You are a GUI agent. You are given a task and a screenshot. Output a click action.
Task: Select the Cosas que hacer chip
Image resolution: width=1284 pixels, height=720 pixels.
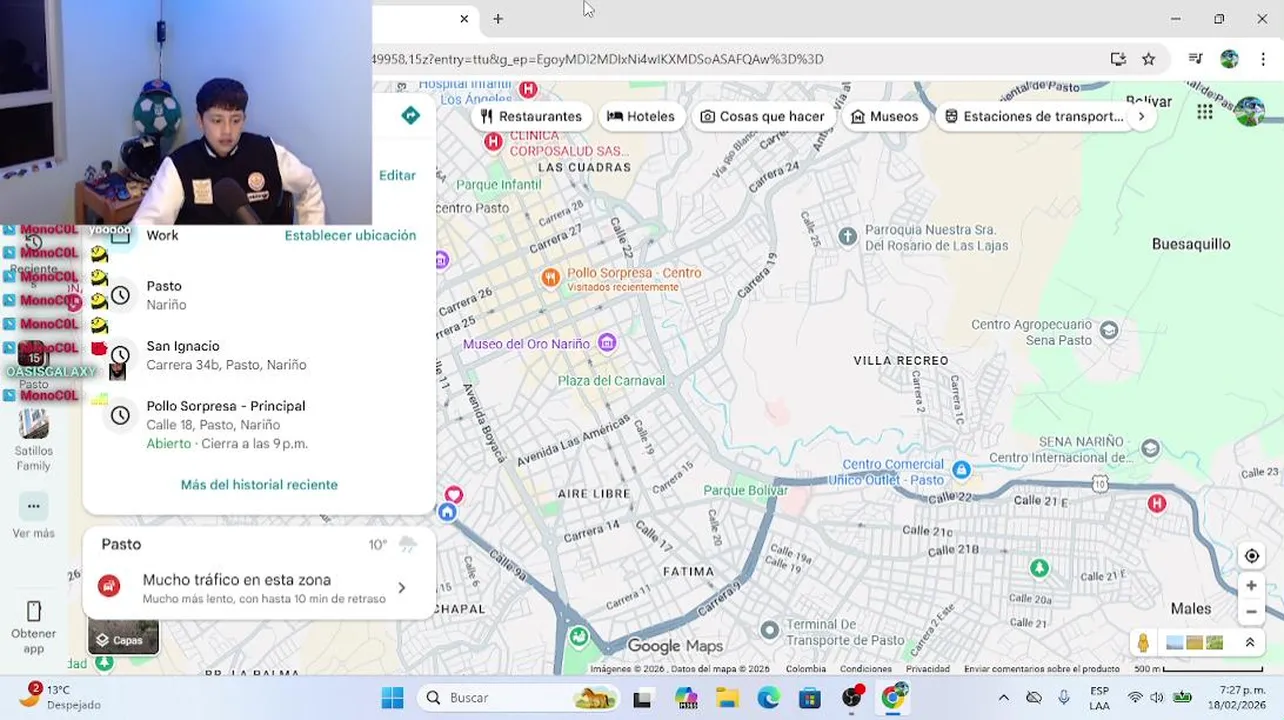point(762,116)
